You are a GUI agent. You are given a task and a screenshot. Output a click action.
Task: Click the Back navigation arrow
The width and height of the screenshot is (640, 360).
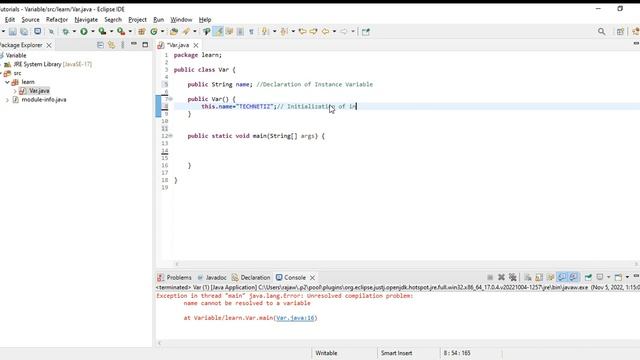pyautogui.click(x=325, y=31)
